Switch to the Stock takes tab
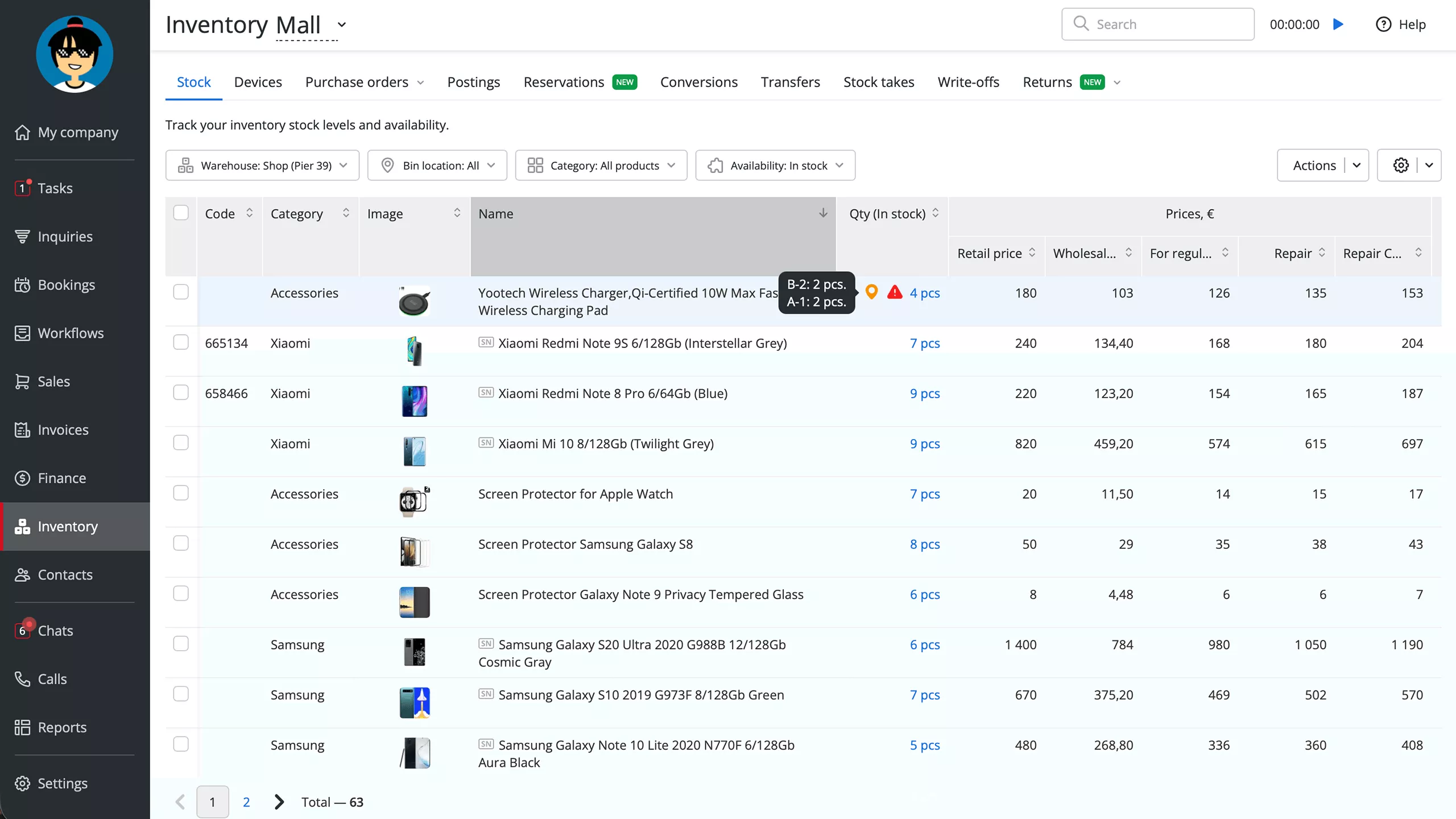The width and height of the screenshot is (1456, 819). click(878, 82)
